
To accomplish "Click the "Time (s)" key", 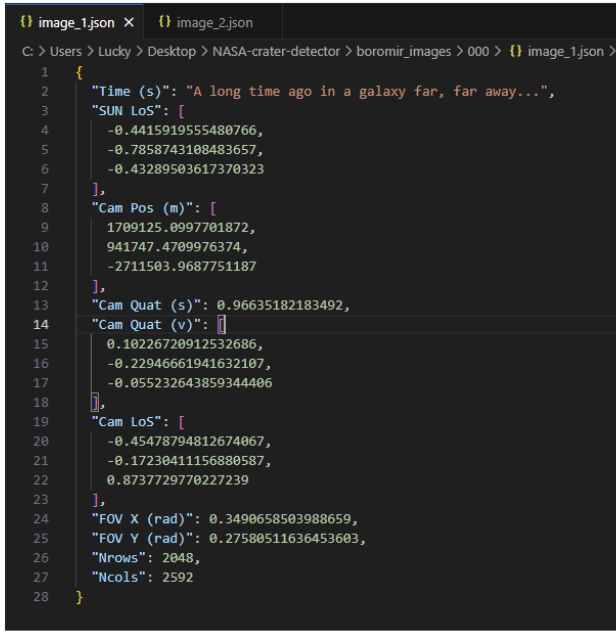I will coord(130,92).
